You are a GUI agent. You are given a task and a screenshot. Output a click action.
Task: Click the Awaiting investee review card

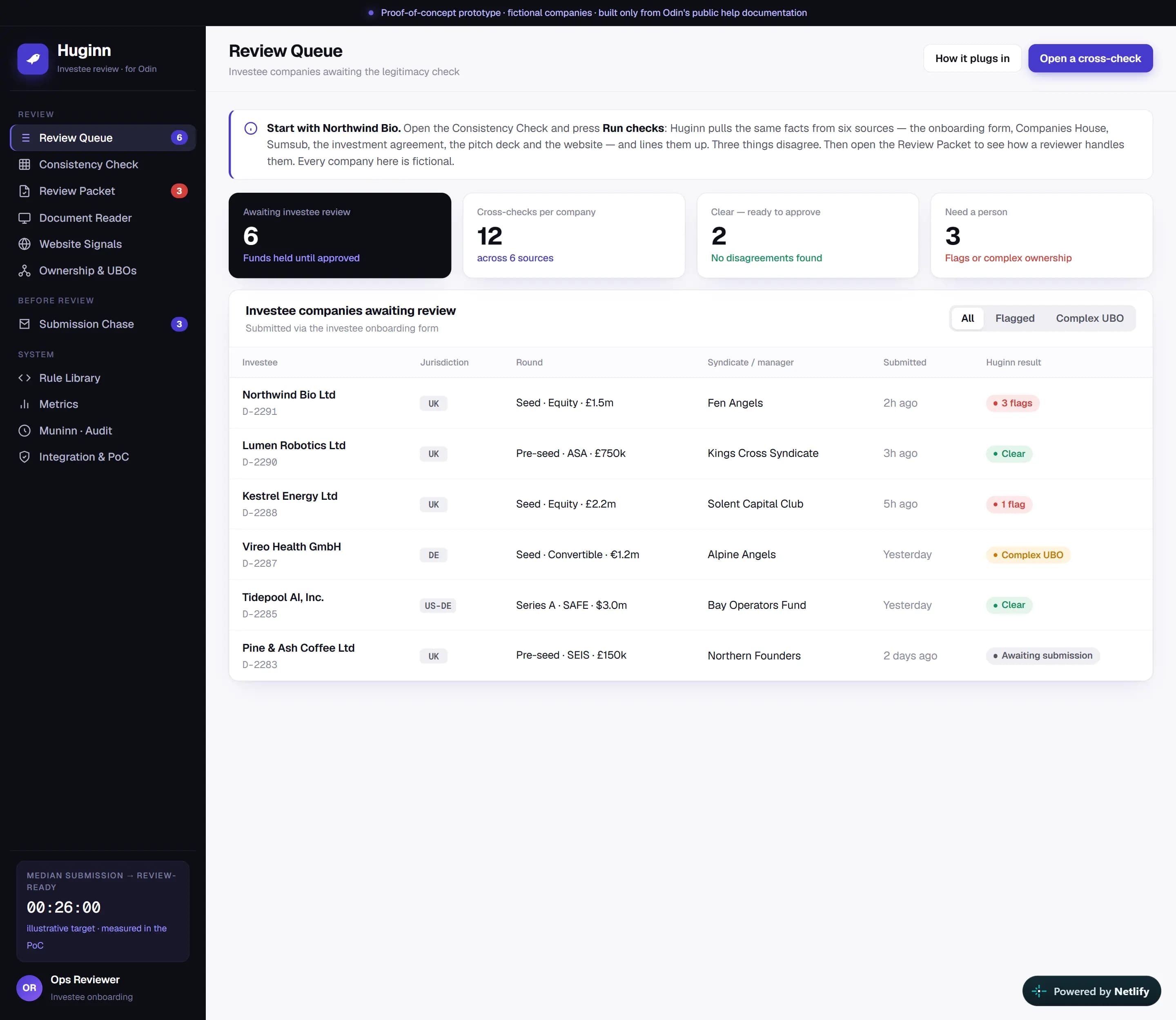(340, 236)
